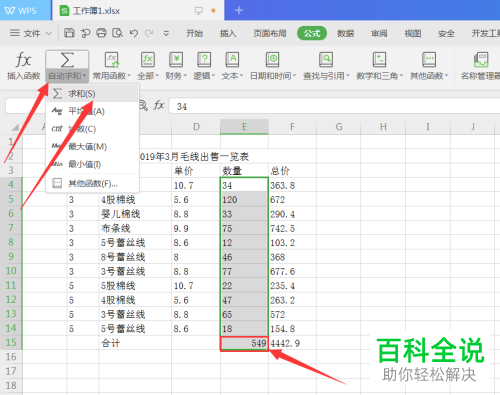
Task: Click the magnifier icon near formula bar
Action: click(x=143, y=106)
